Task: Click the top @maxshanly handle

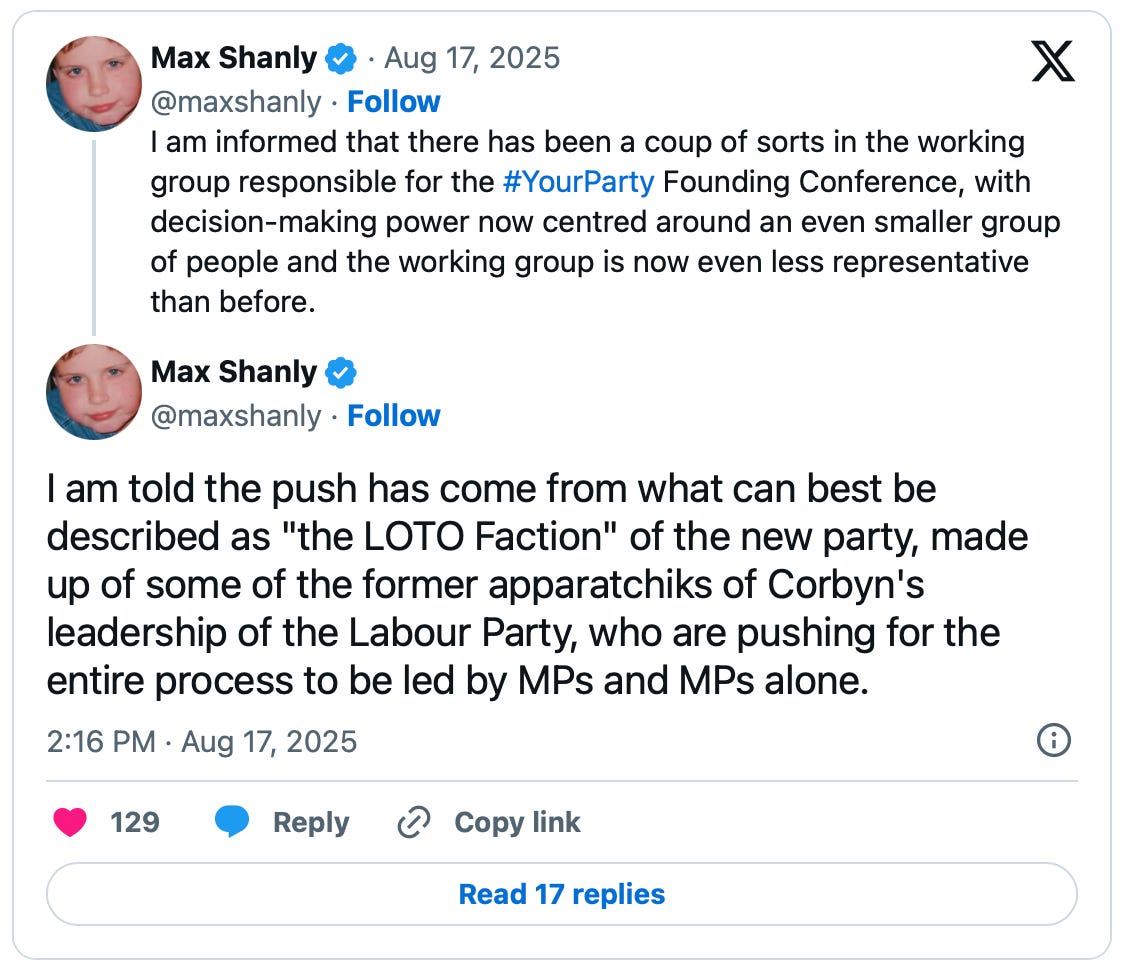Action: pyautogui.click(x=236, y=102)
